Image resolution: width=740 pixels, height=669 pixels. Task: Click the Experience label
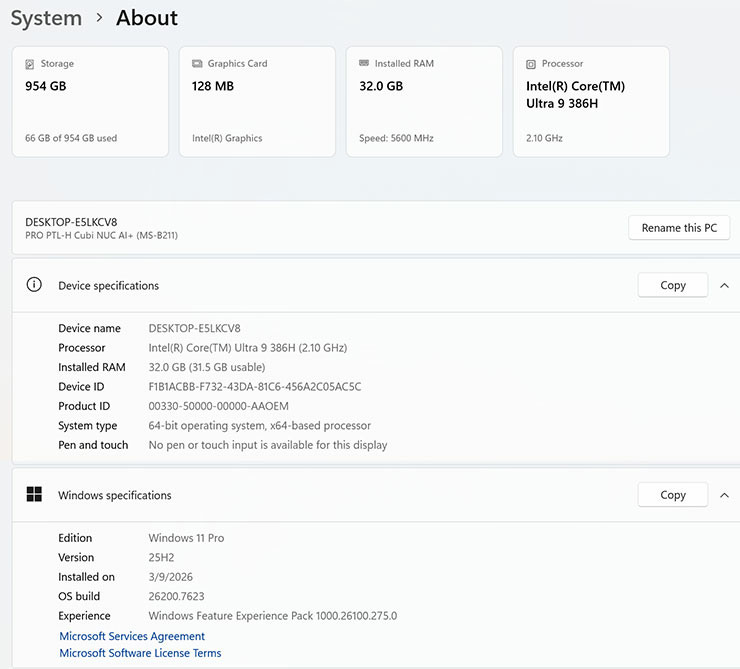[84, 616]
